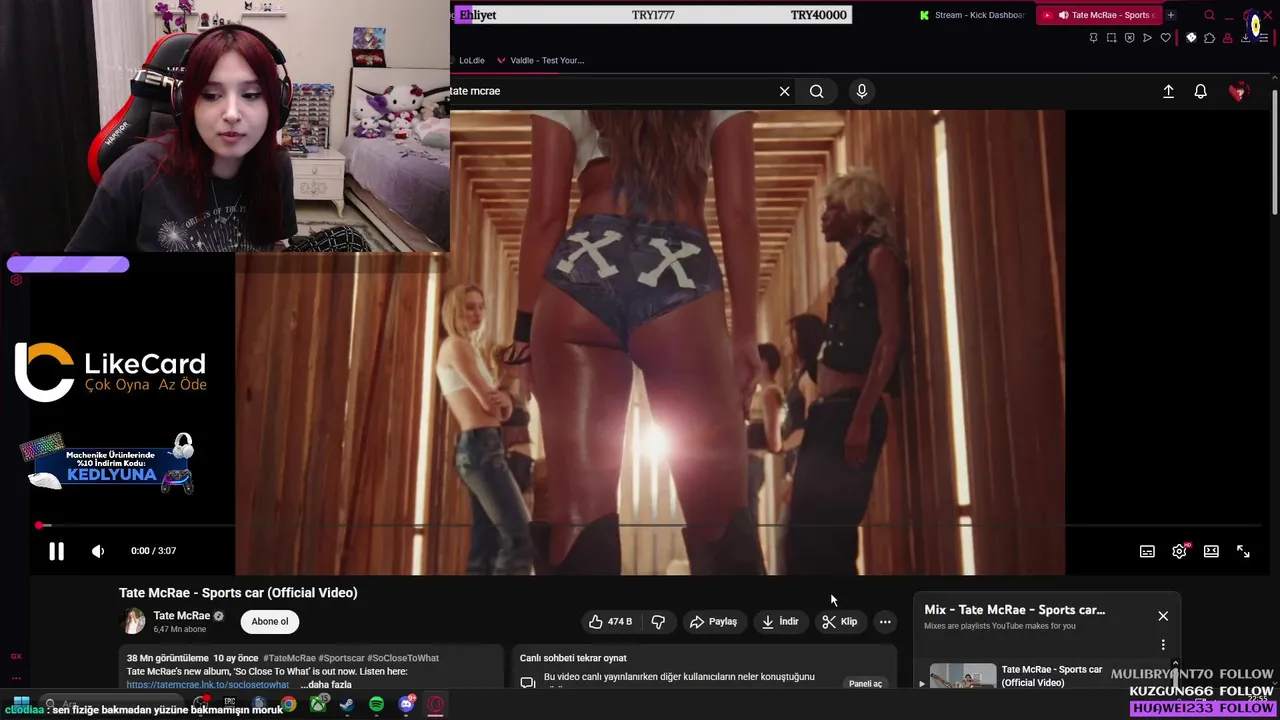The height and width of the screenshot is (720, 1280).
Task: Open the 'Valdle - Test Your...' bookmark
Action: [540, 60]
